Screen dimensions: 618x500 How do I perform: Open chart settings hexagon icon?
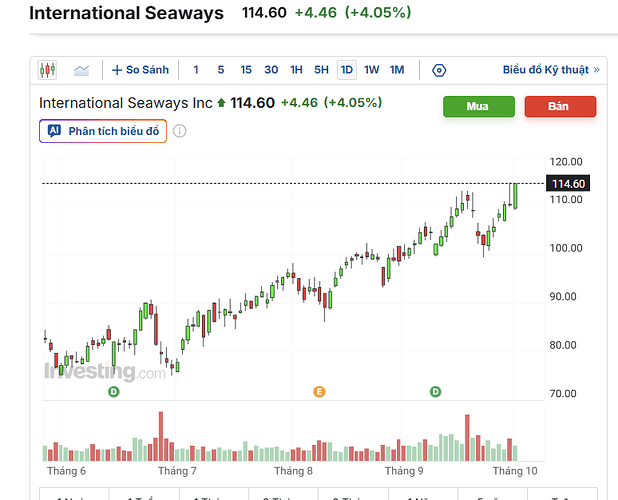pyautogui.click(x=439, y=71)
